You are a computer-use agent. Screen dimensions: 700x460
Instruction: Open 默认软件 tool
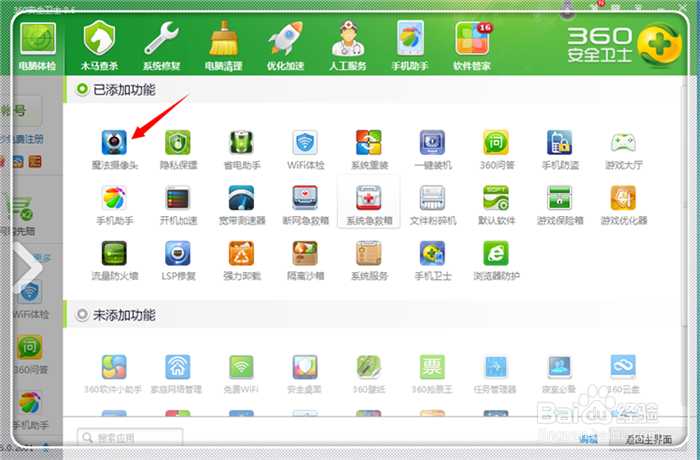[496, 205]
